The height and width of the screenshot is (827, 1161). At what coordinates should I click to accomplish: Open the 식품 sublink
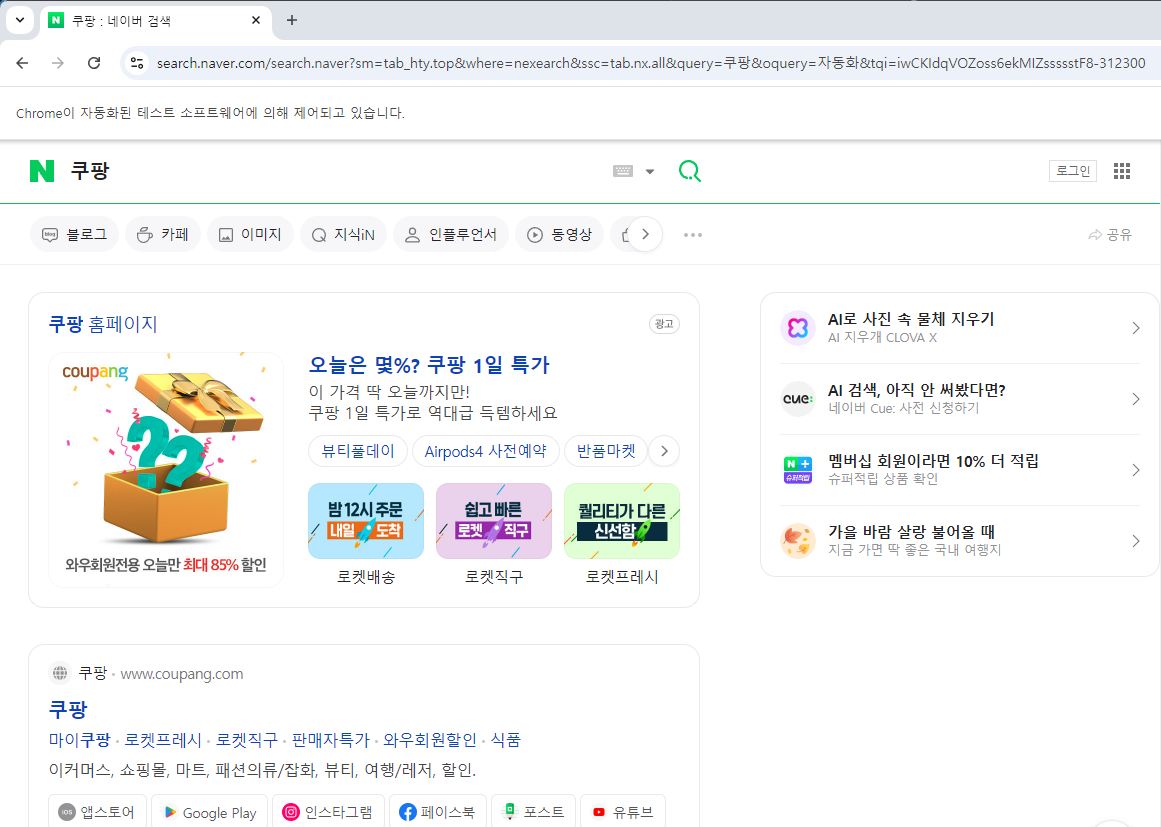coord(506,740)
